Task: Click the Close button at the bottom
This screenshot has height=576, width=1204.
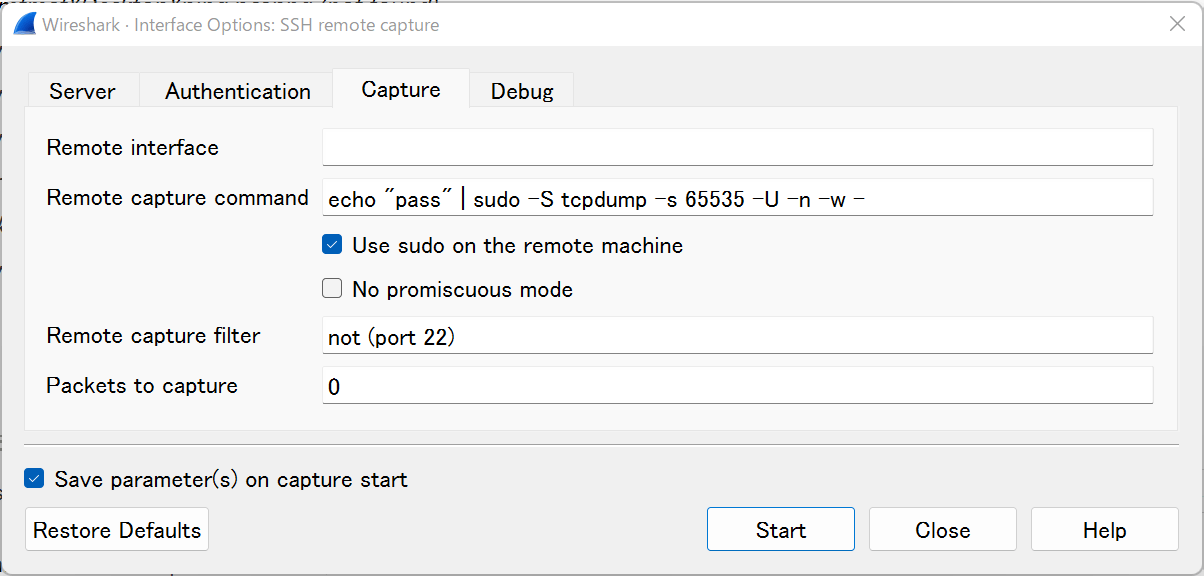Action: point(942,530)
